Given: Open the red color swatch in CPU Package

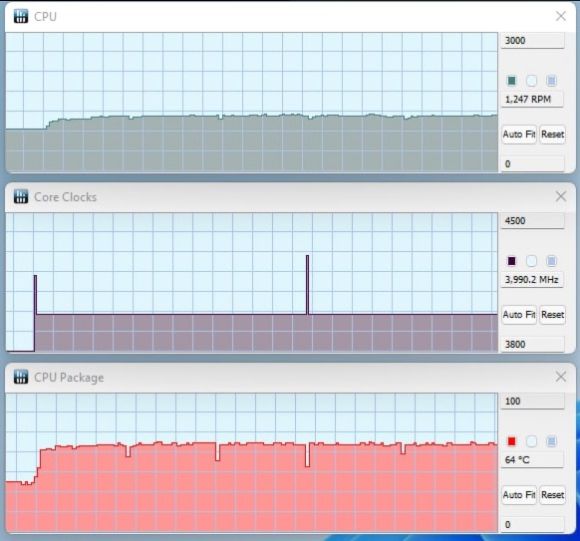Looking at the screenshot, I should point(512,441).
